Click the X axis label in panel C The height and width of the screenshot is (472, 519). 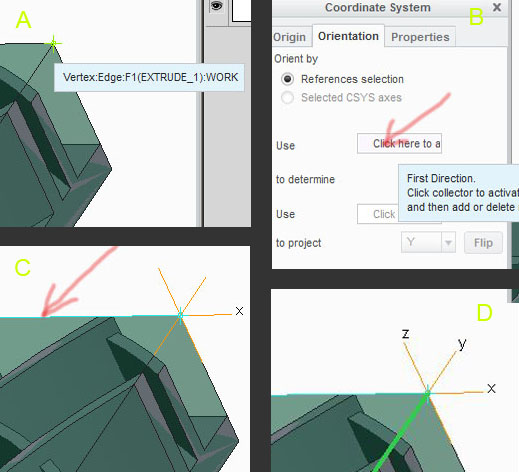[239, 311]
